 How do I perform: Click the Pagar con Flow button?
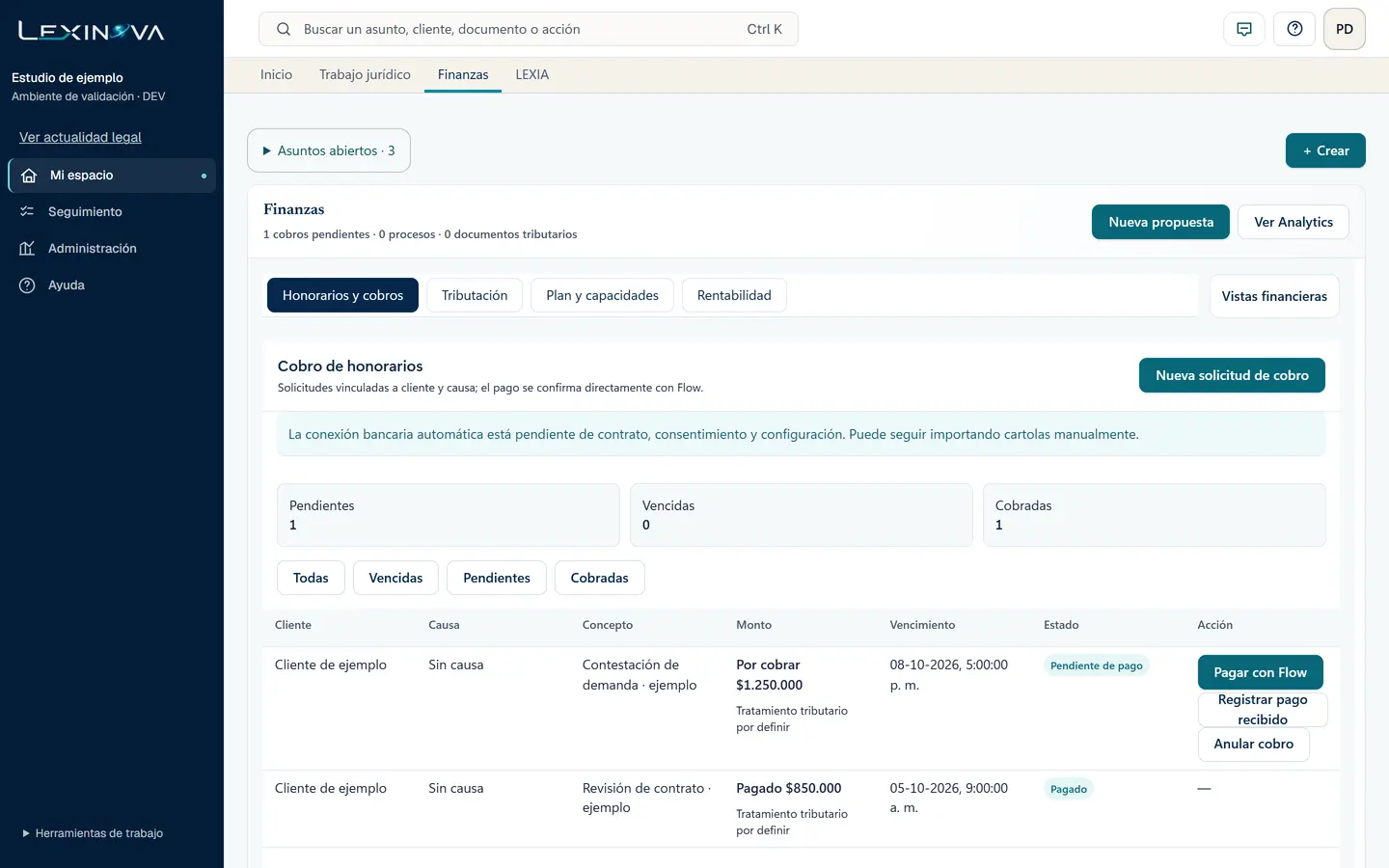point(1260,672)
